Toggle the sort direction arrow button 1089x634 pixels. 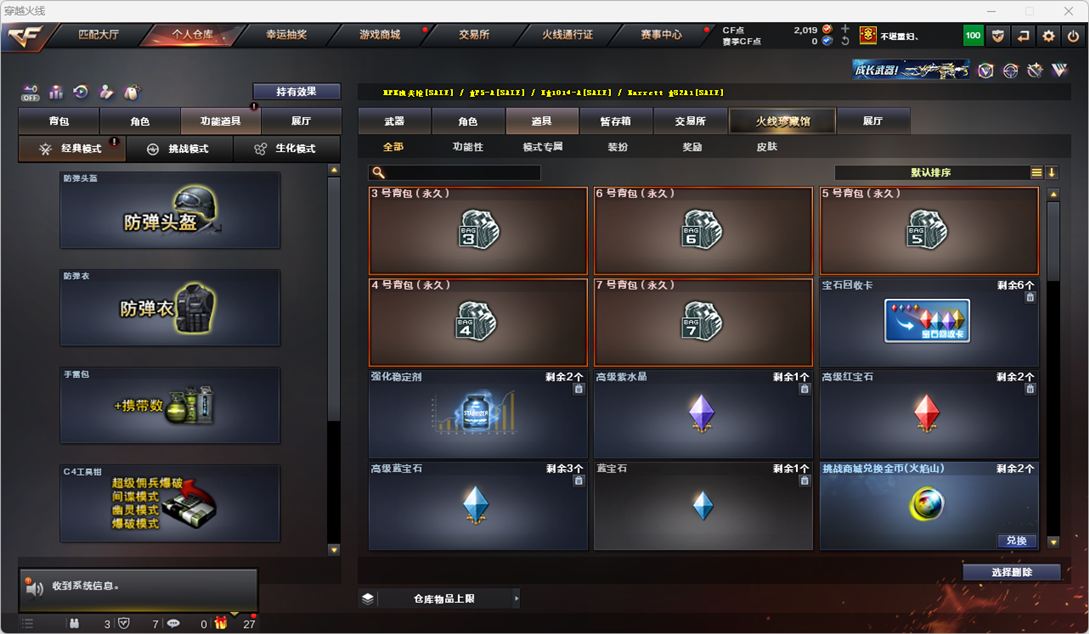1051,172
